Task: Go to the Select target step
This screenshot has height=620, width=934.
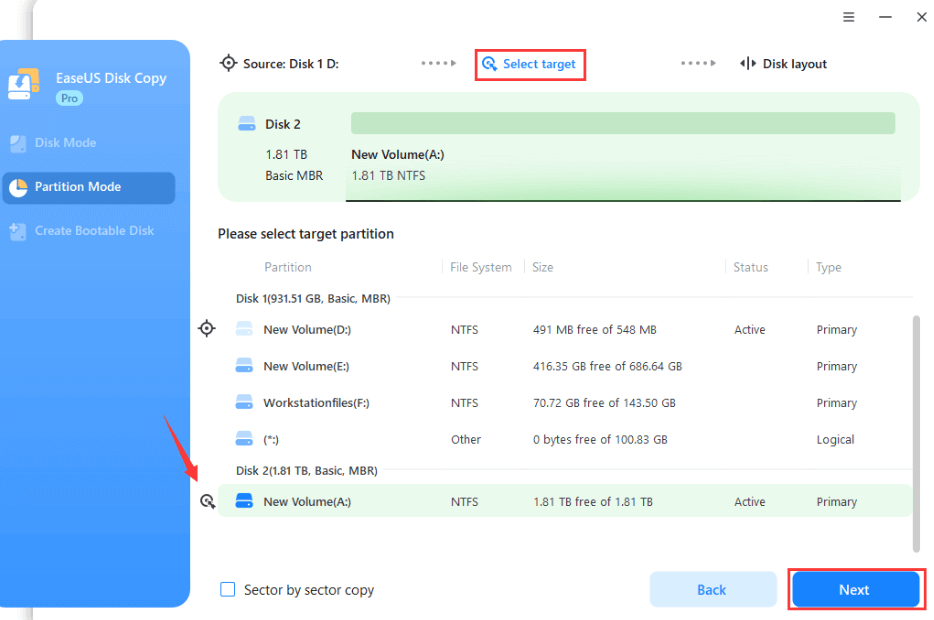Action: point(530,64)
